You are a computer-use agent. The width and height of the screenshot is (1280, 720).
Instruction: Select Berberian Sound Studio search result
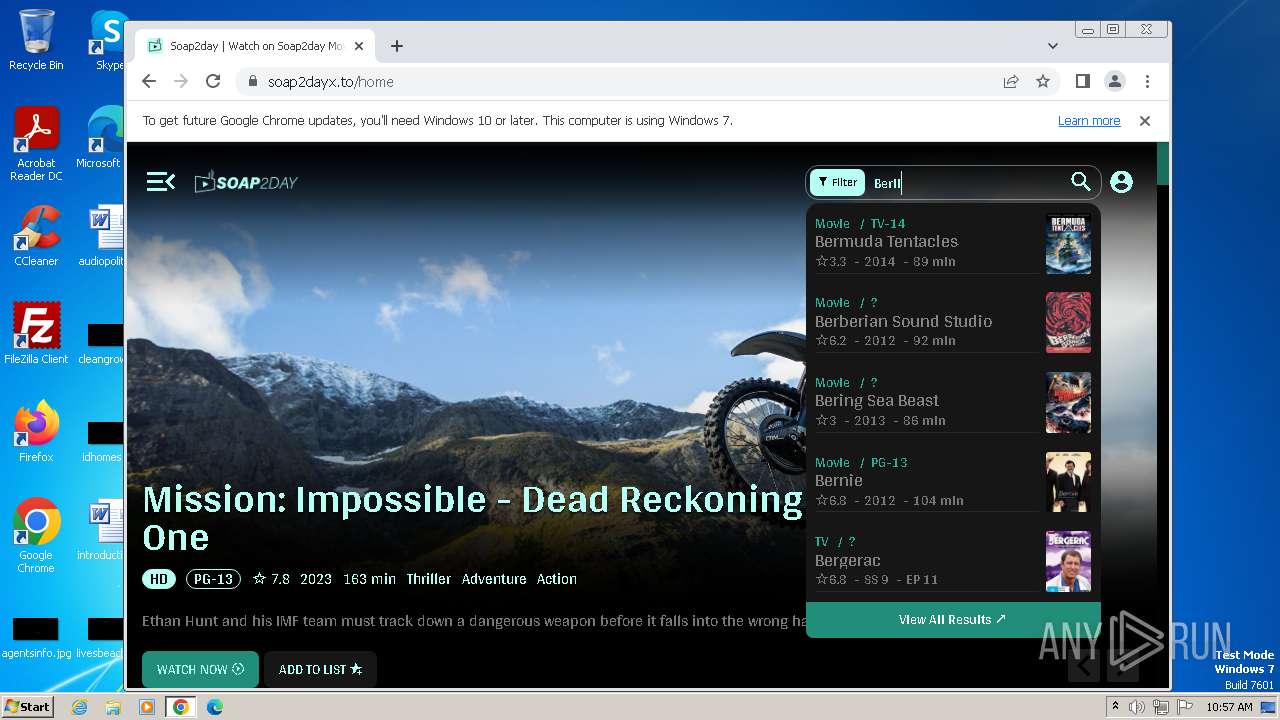click(952, 322)
